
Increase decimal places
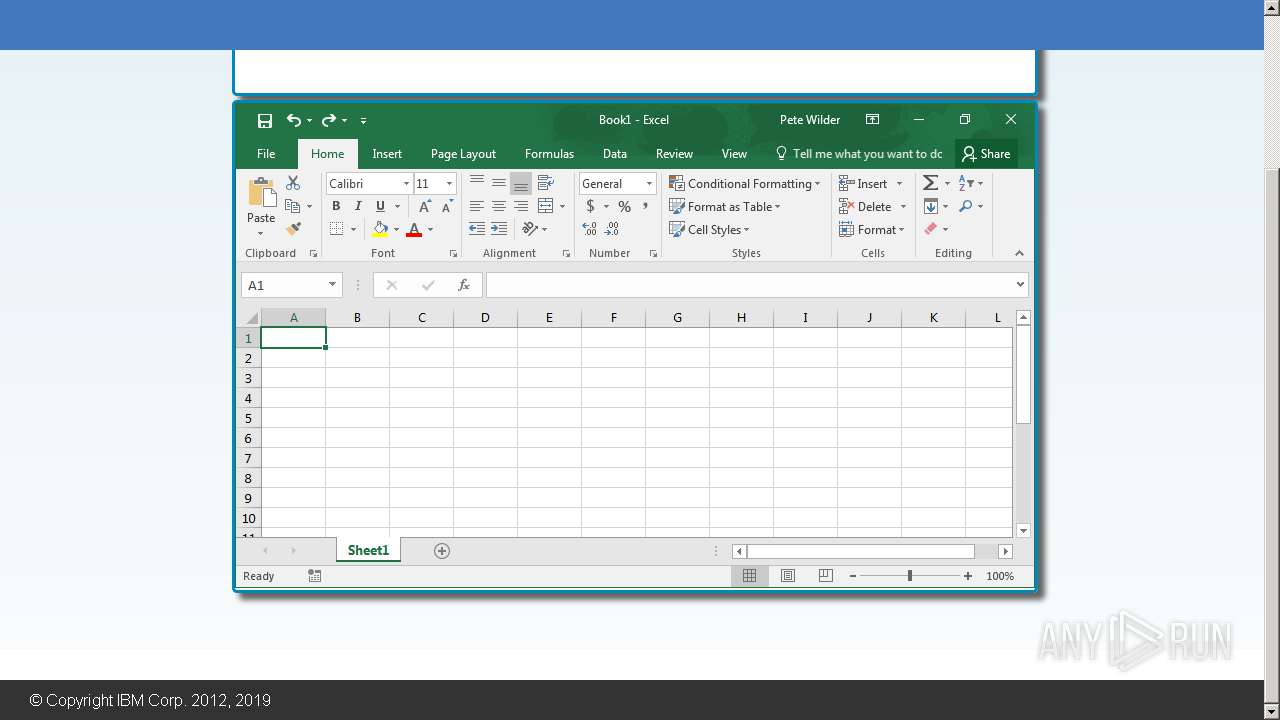tap(590, 229)
